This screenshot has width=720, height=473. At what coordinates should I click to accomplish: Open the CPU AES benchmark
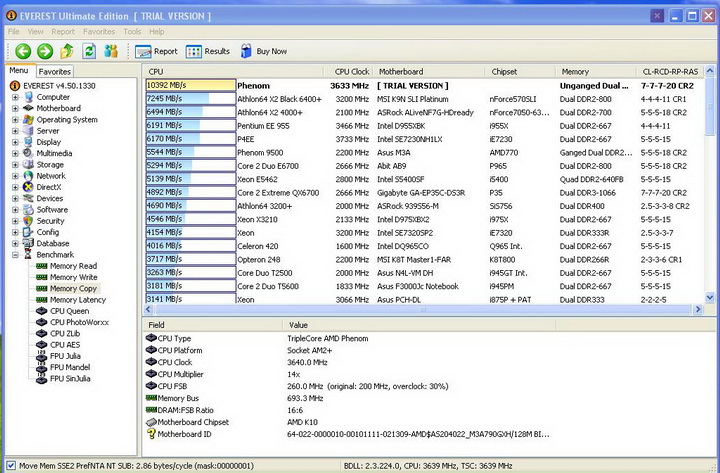coord(58,345)
